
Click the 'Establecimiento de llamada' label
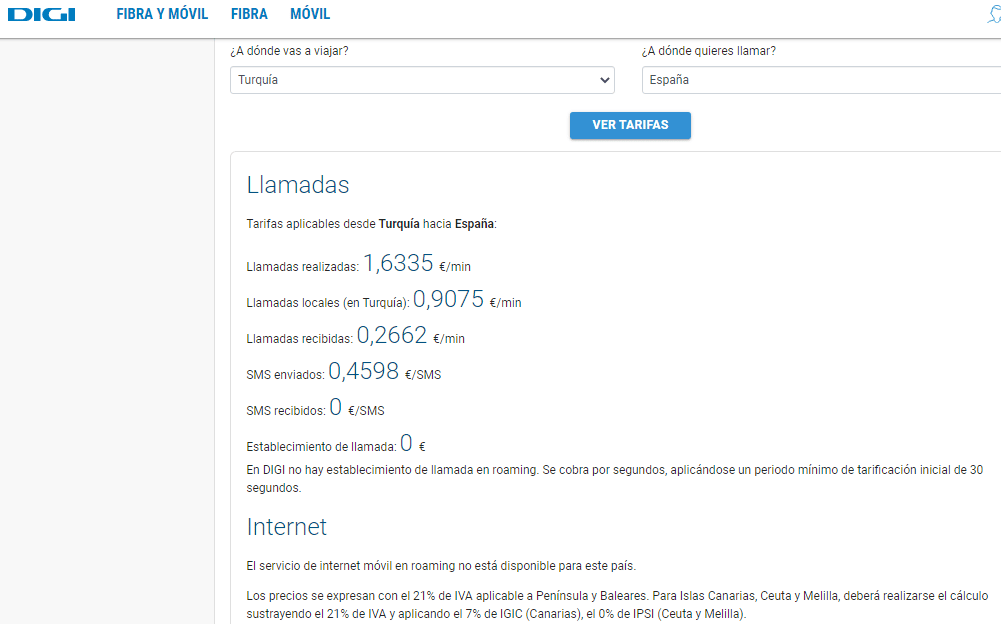[x=321, y=447]
